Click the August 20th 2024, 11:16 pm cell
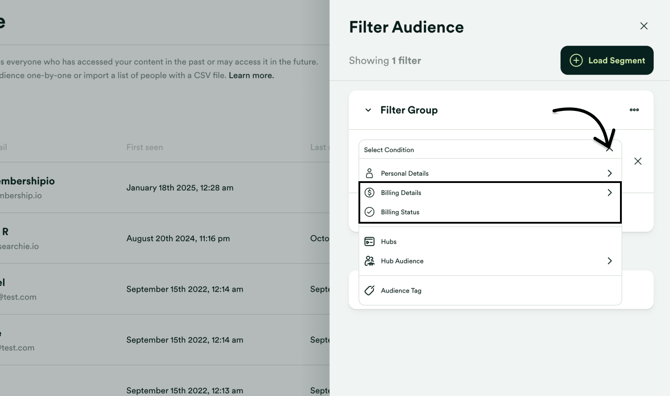The height and width of the screenshot is (396, 670). (x=178, y=238)
